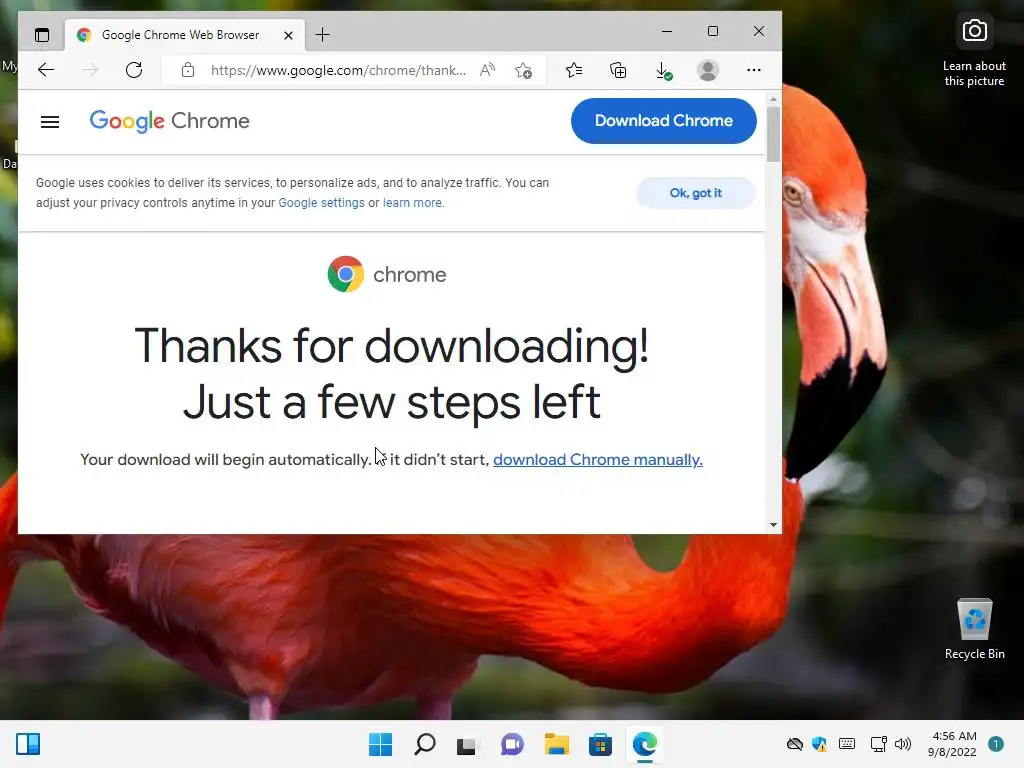This screenshot has width=1024, height=768.
Task: Open the touch keyboard tray icon
Action: (x=847, y=744)
